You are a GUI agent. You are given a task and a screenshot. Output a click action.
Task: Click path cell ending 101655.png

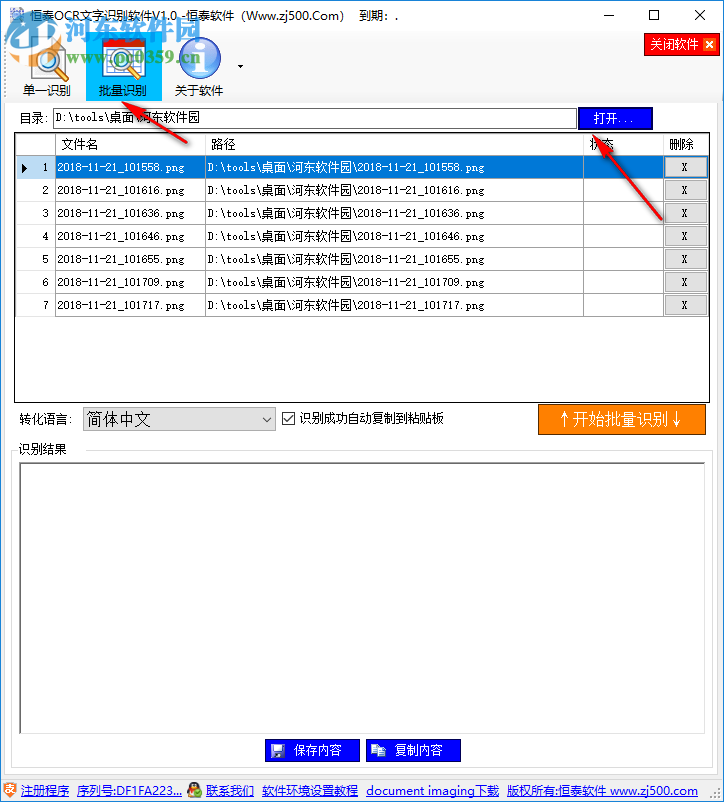[x=394, y=259]
